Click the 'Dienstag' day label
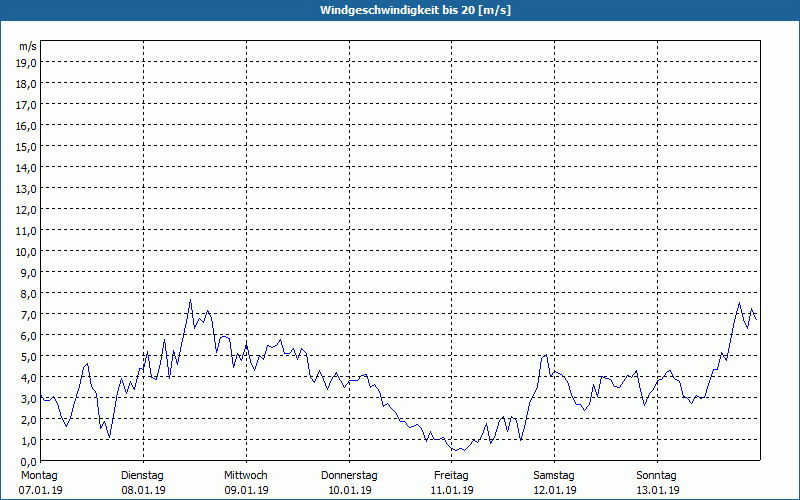This screenshot has width=800, height=500. click(142, 476)
